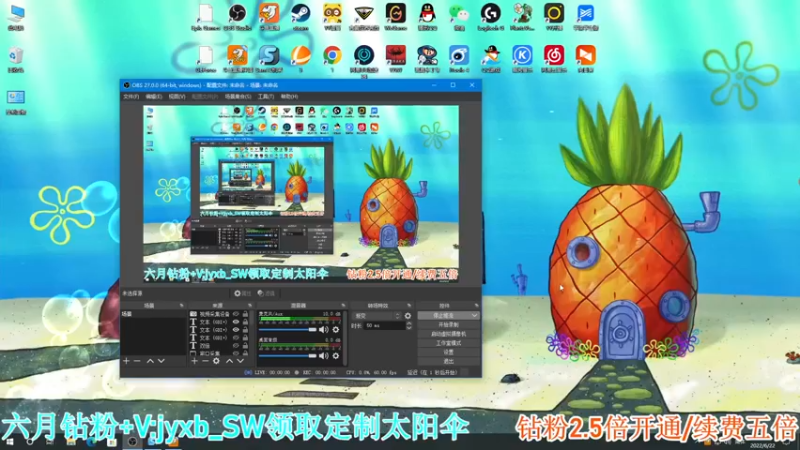Move source up in Sources toolbar
This screenshot has height=450, width=800.
(230, 361)
